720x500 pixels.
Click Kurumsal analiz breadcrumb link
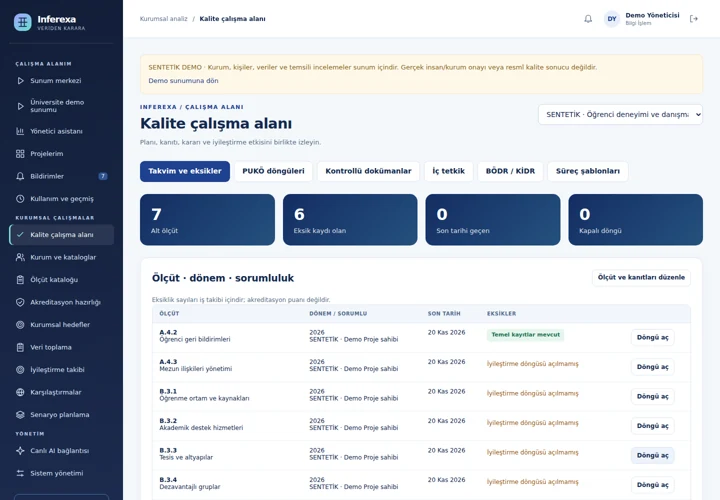(x=163, y=19)
